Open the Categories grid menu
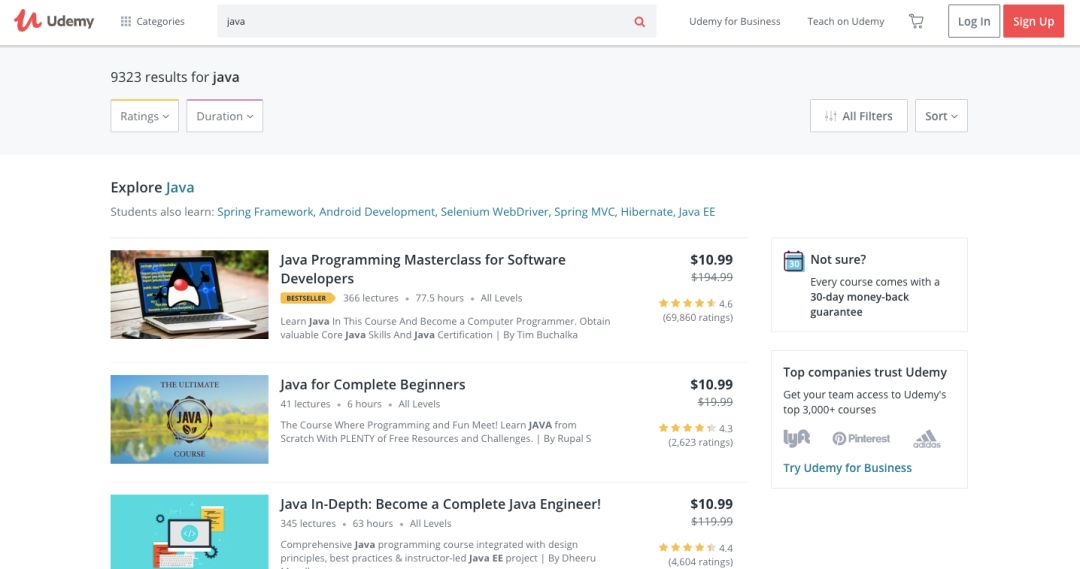The width and height of the screenshot is (1080, 569). [152, 21]
